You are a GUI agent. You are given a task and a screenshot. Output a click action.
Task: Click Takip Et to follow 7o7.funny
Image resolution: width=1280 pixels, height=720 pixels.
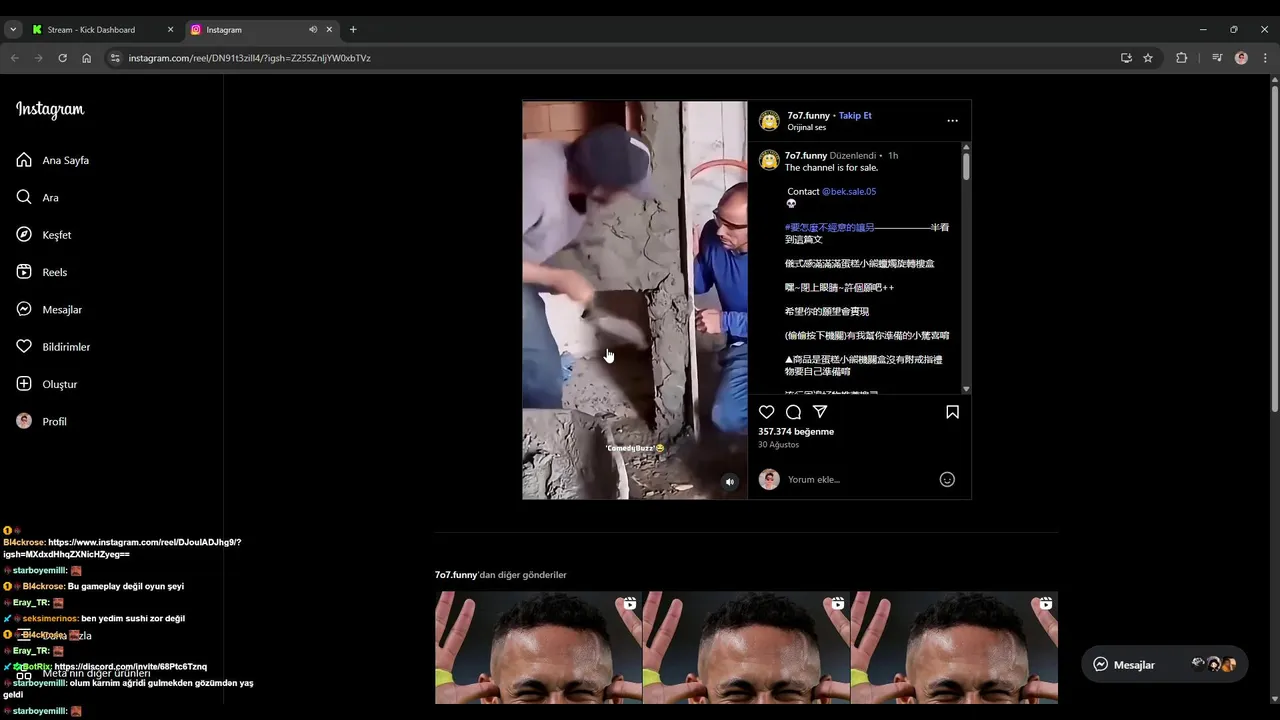(x=855, y=115)
